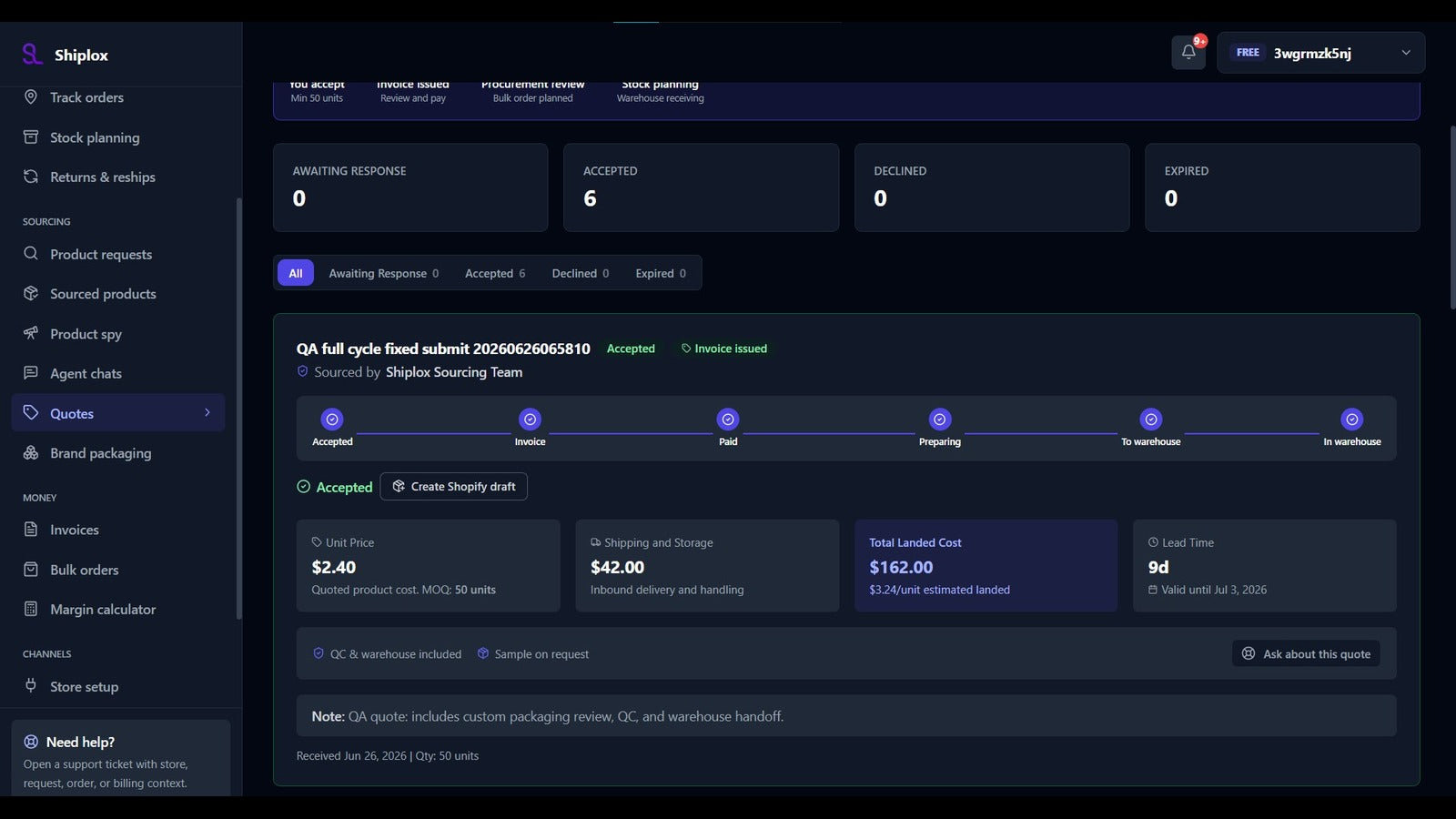Click the Declined summary card
This screenshot has height=819, width=1456.
coord(992,187)
